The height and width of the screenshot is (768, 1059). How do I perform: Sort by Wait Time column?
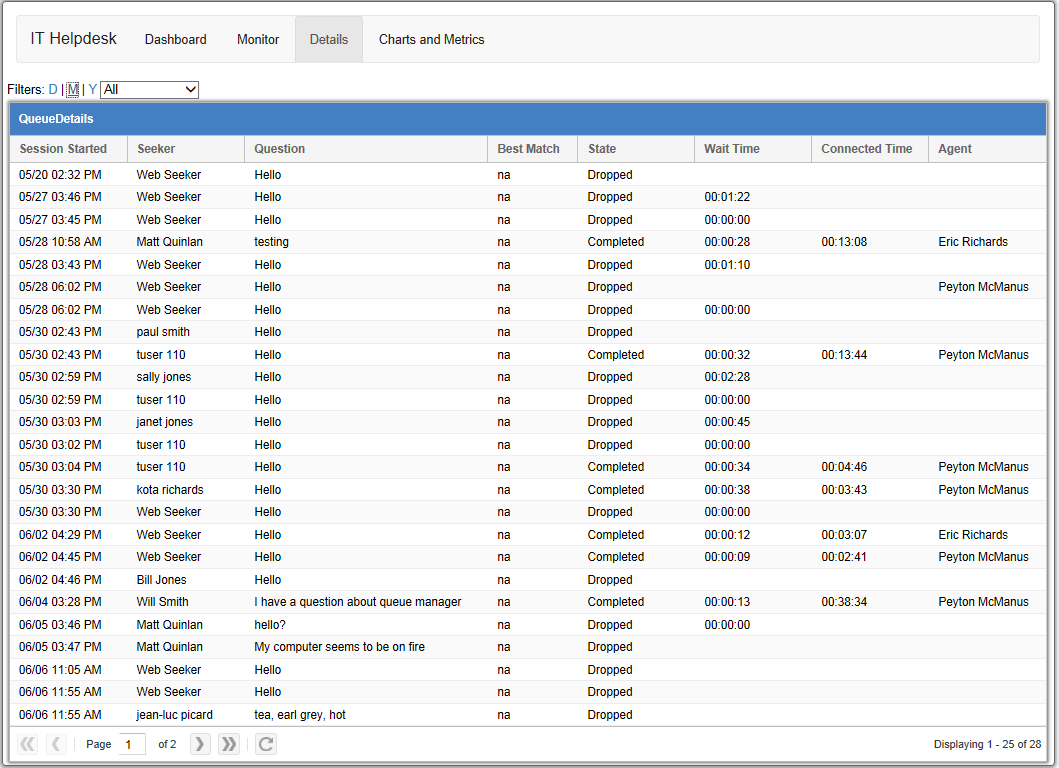752,149
